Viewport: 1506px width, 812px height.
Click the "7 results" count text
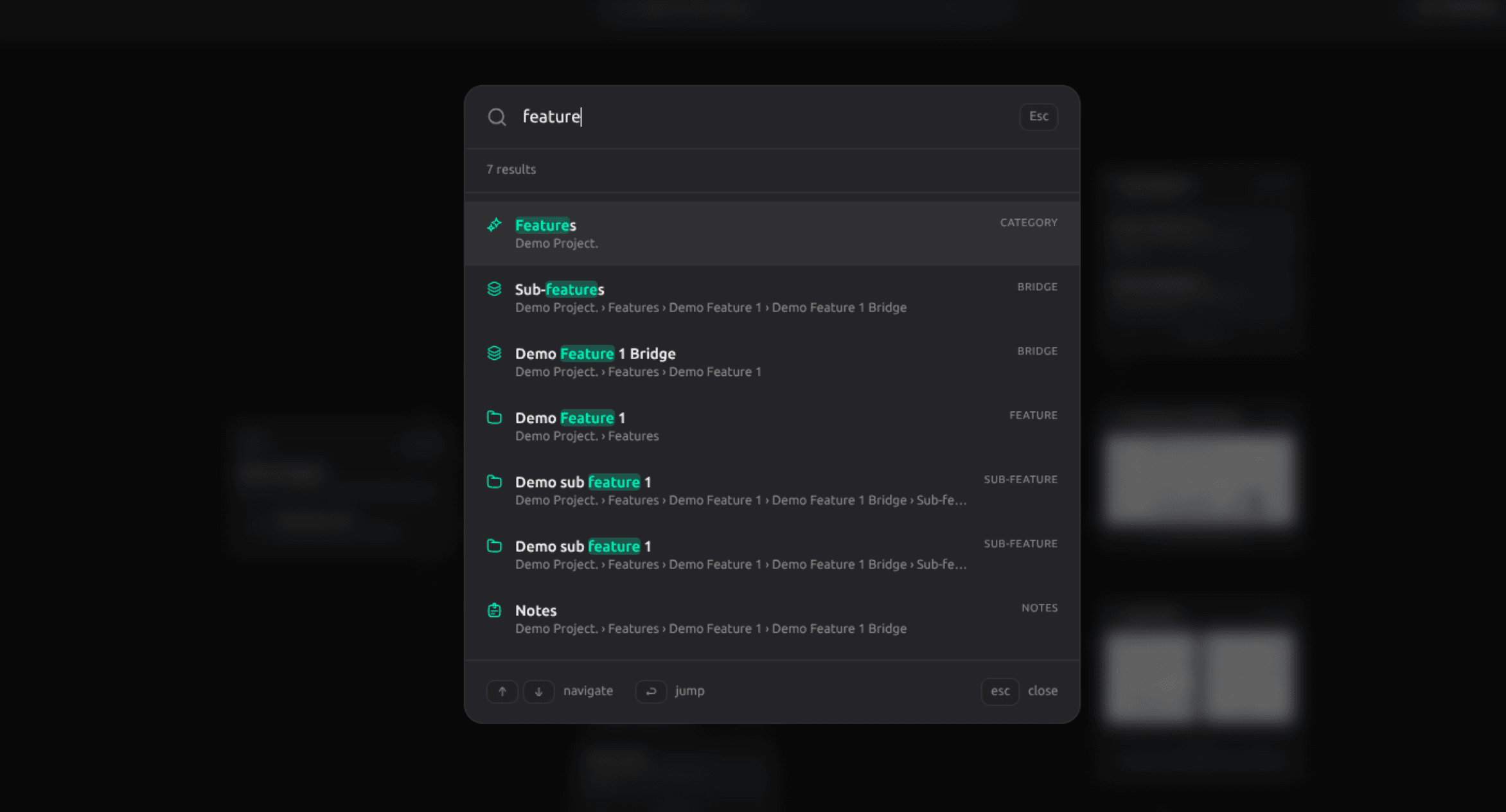click(511, 170)
